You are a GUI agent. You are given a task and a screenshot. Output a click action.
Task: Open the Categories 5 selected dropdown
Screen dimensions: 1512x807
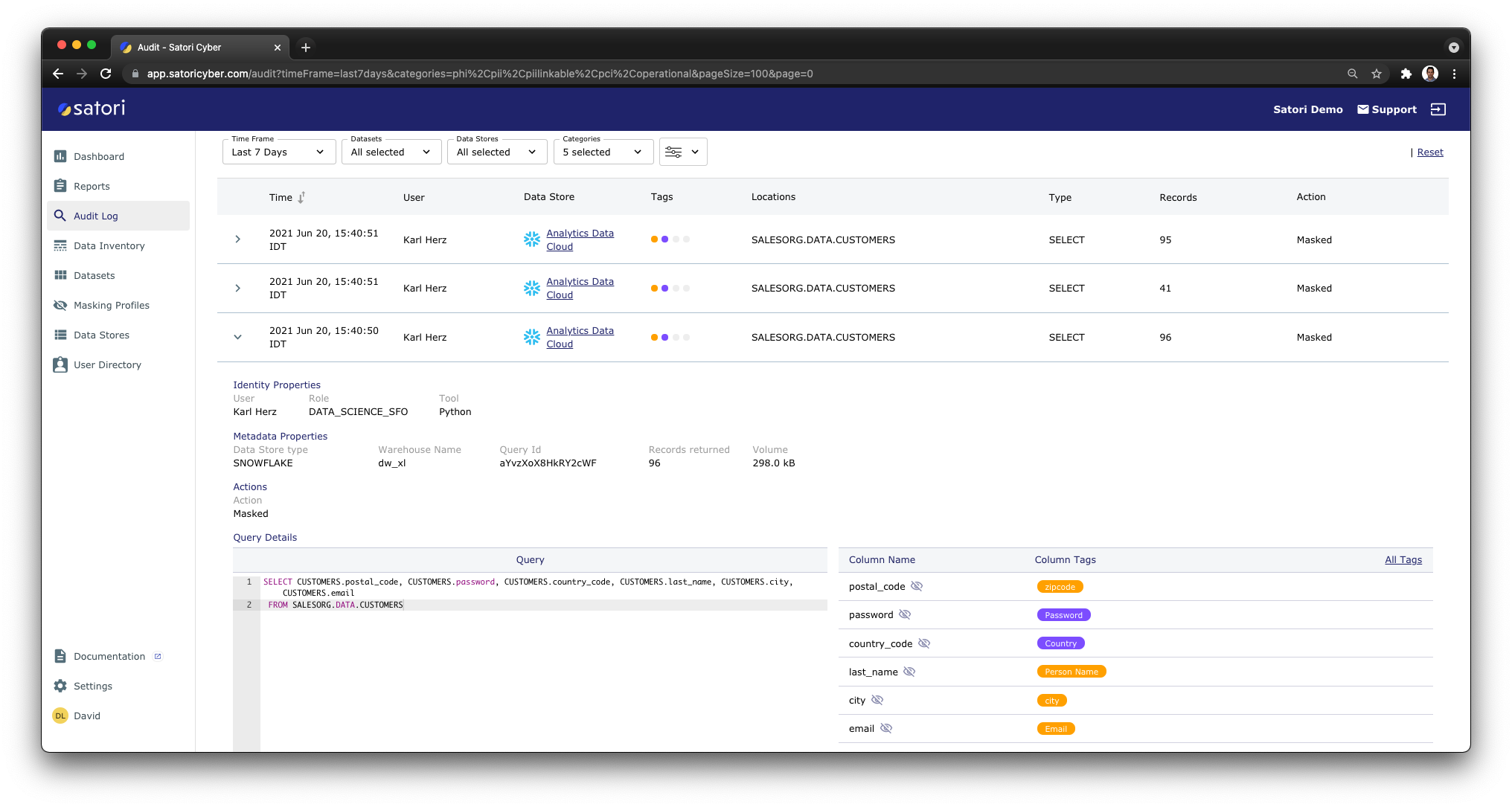click(x=603, y=152)
